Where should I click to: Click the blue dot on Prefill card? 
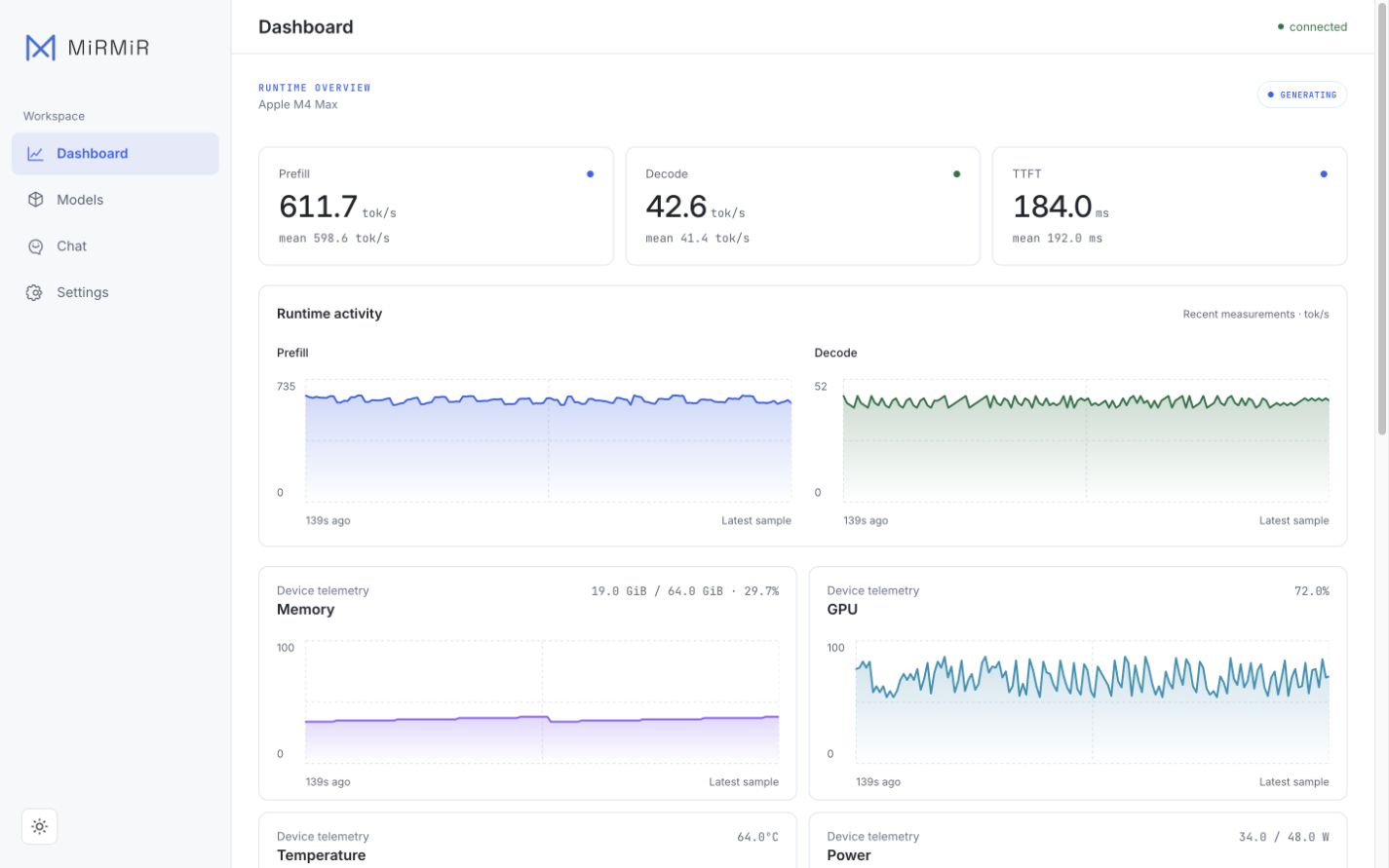590,174
